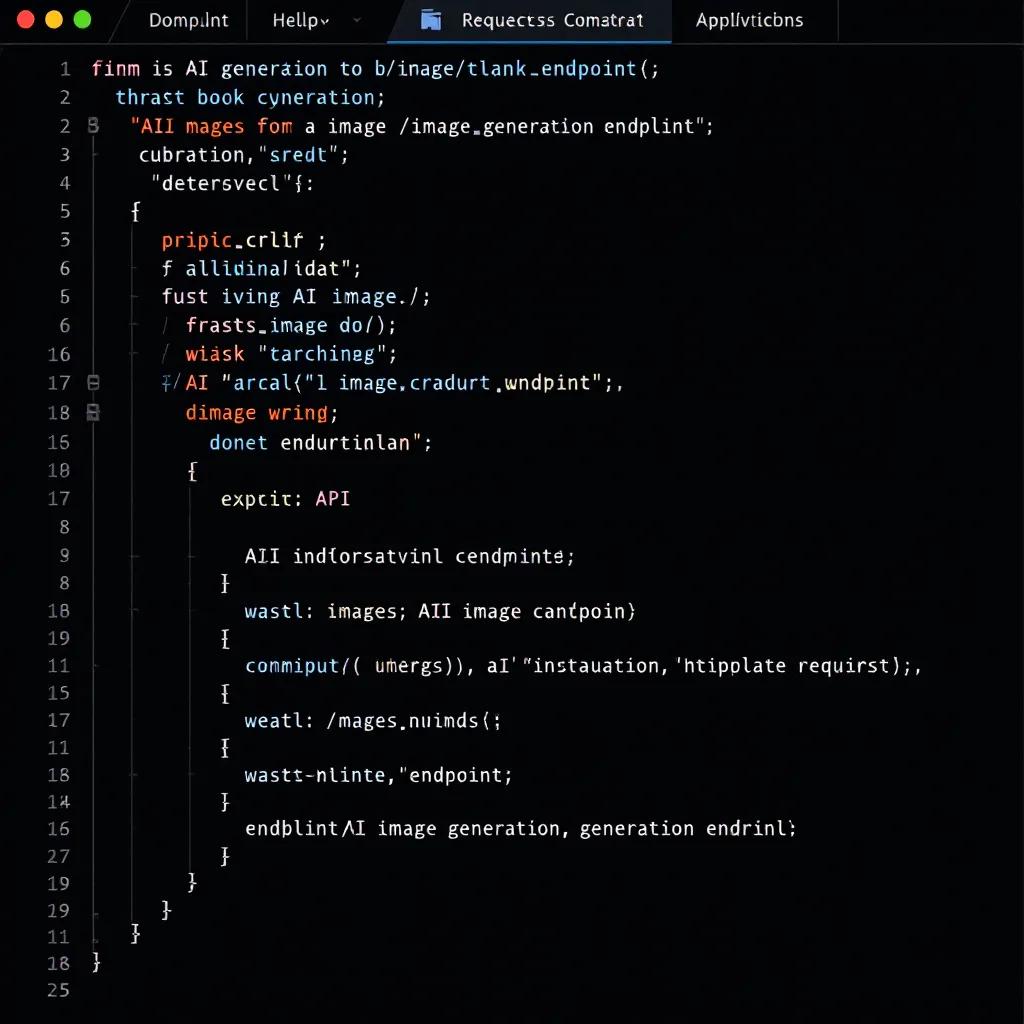Click the "thrast book cyneration;" line
The image size is (1024, 1024).
click(x=251, y=97)
